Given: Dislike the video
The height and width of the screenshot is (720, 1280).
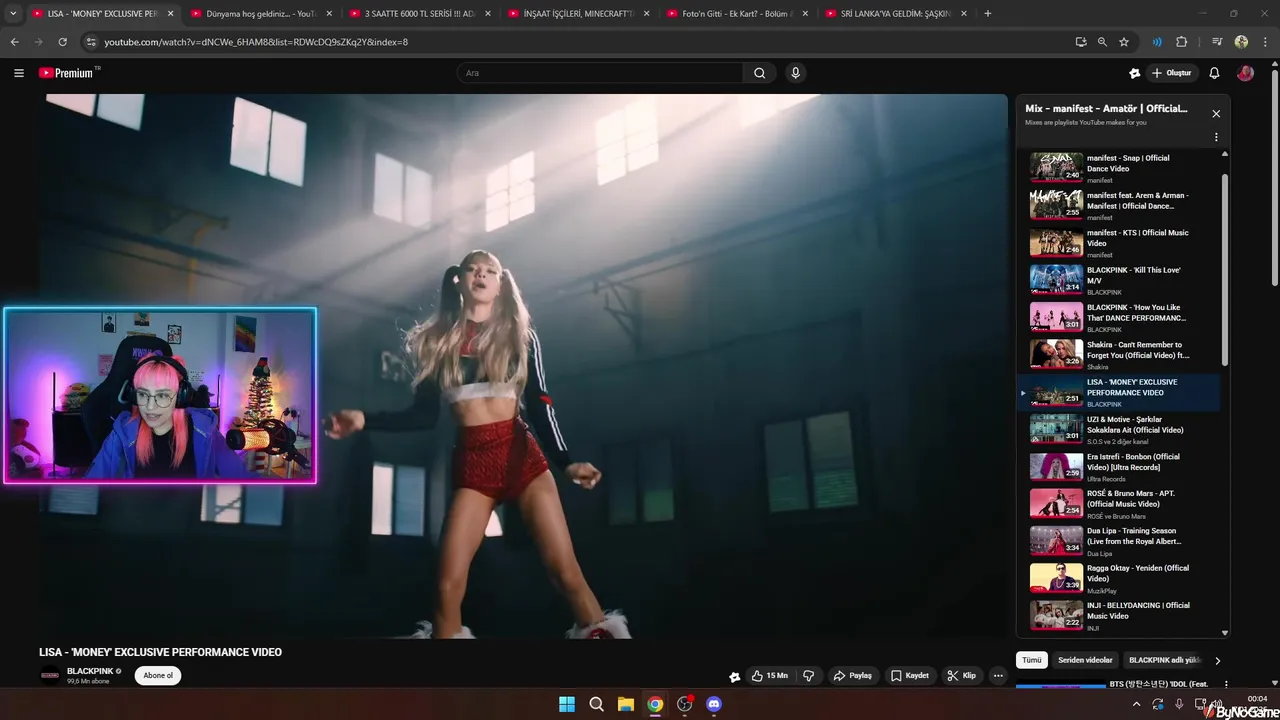Looking at the screenshot, I should click(808, 676).
